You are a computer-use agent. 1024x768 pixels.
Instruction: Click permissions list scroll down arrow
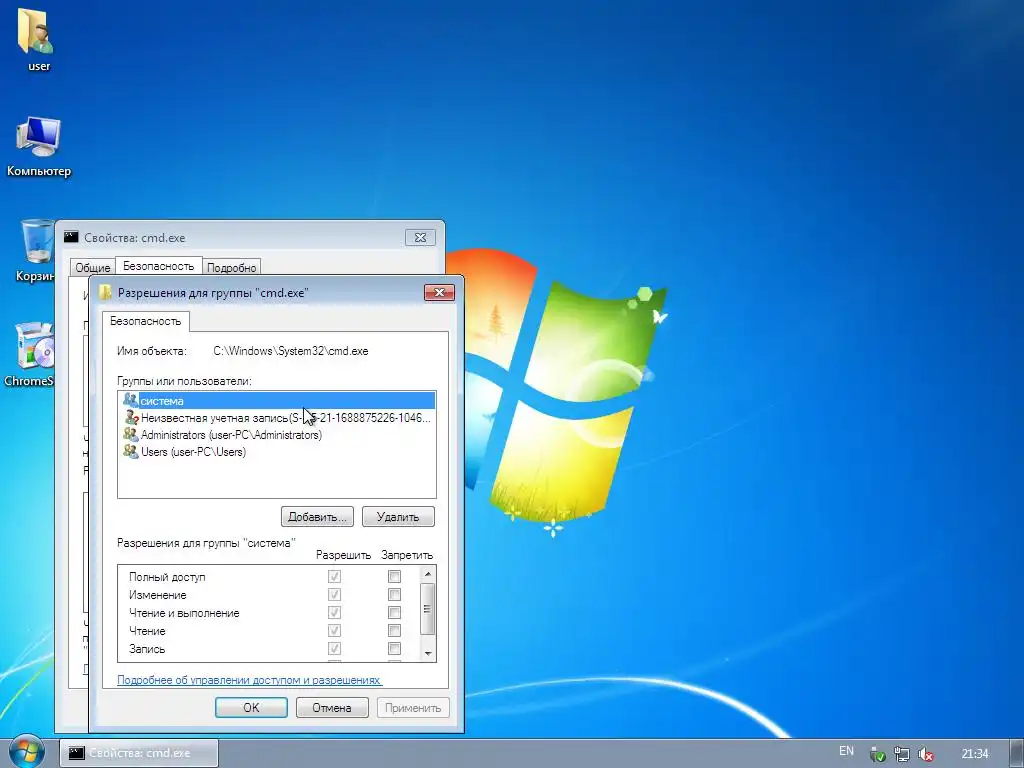(x=428, y=654)
